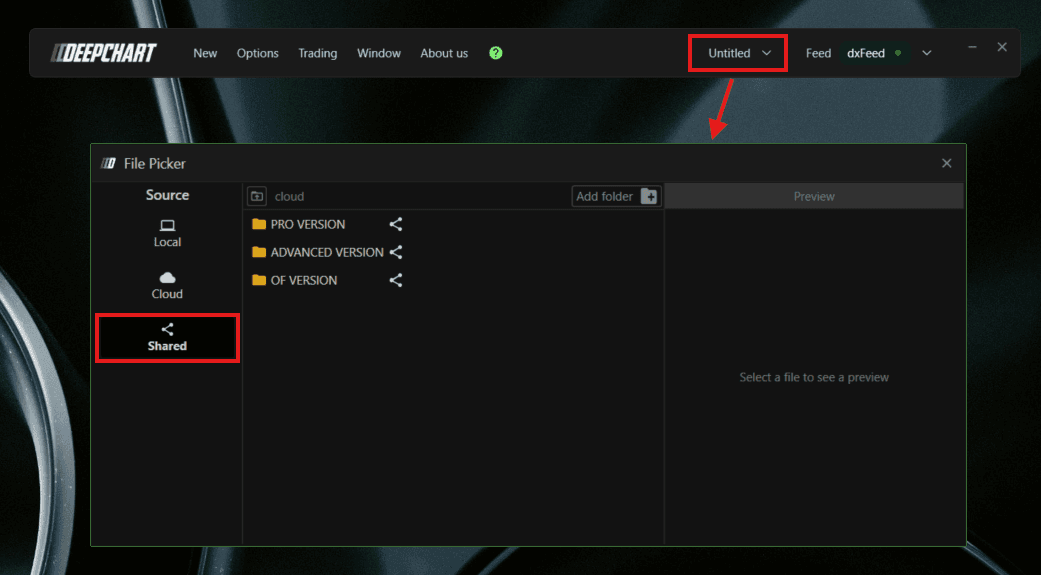Click the dxFeed feed selector
This screenshot has height=575, width=1041.
click(x=874, y=53)
